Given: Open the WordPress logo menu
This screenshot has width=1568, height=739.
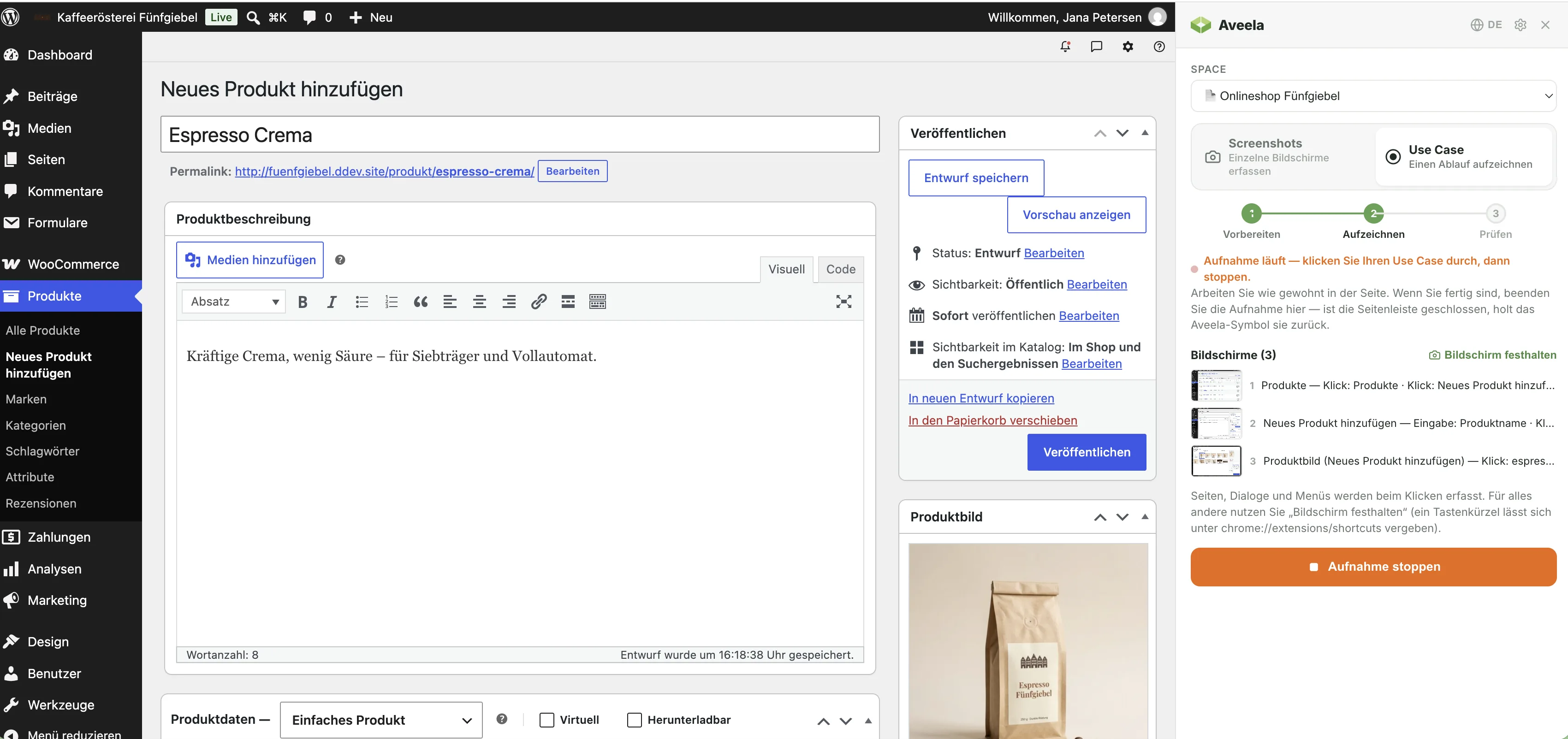Looking at the screenshot, I should tap(10, 17).
